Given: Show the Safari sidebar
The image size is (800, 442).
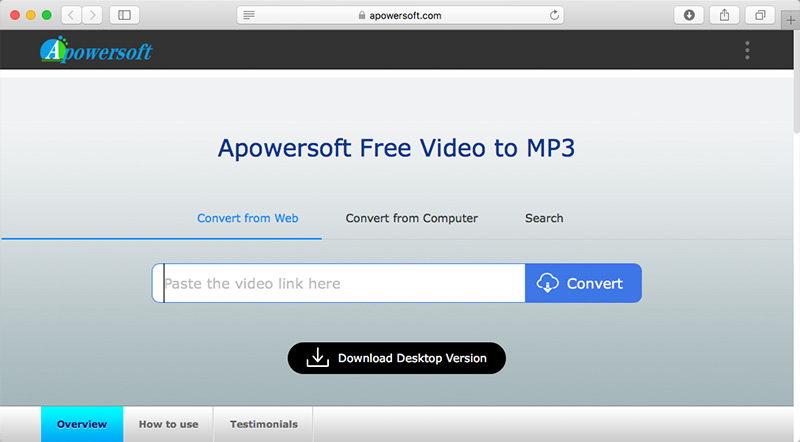Looking at the screenshot, I should tap(124, 15).
